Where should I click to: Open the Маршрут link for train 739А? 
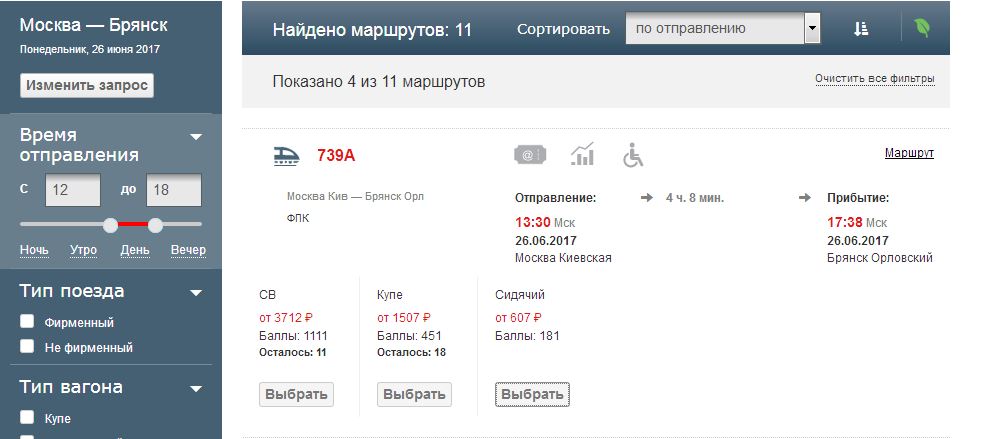909,153
